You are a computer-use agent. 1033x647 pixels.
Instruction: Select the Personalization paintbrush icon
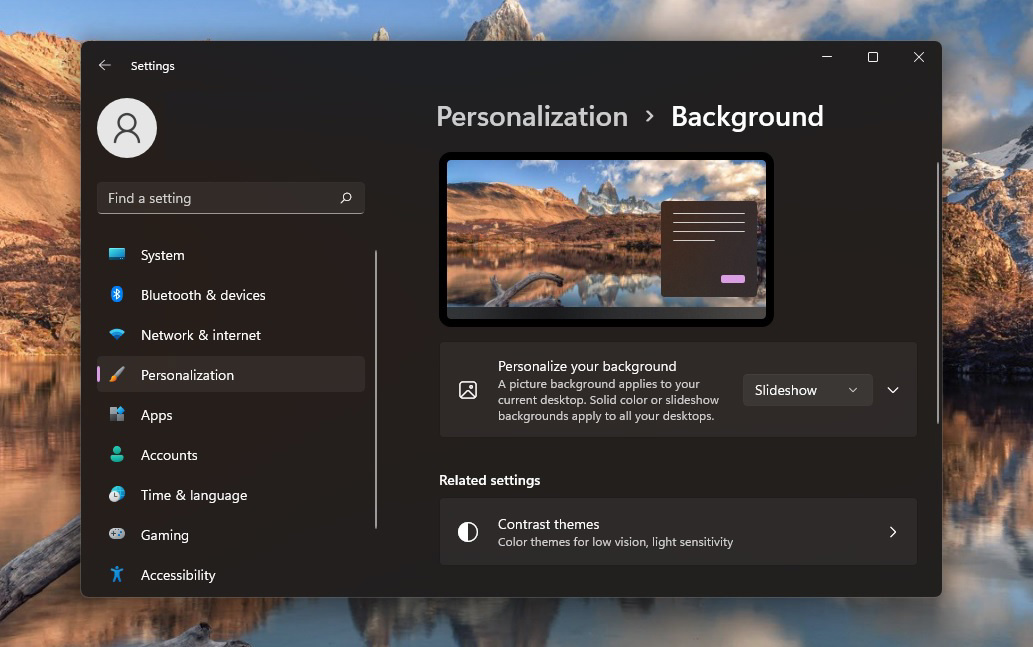pos(118,375)
